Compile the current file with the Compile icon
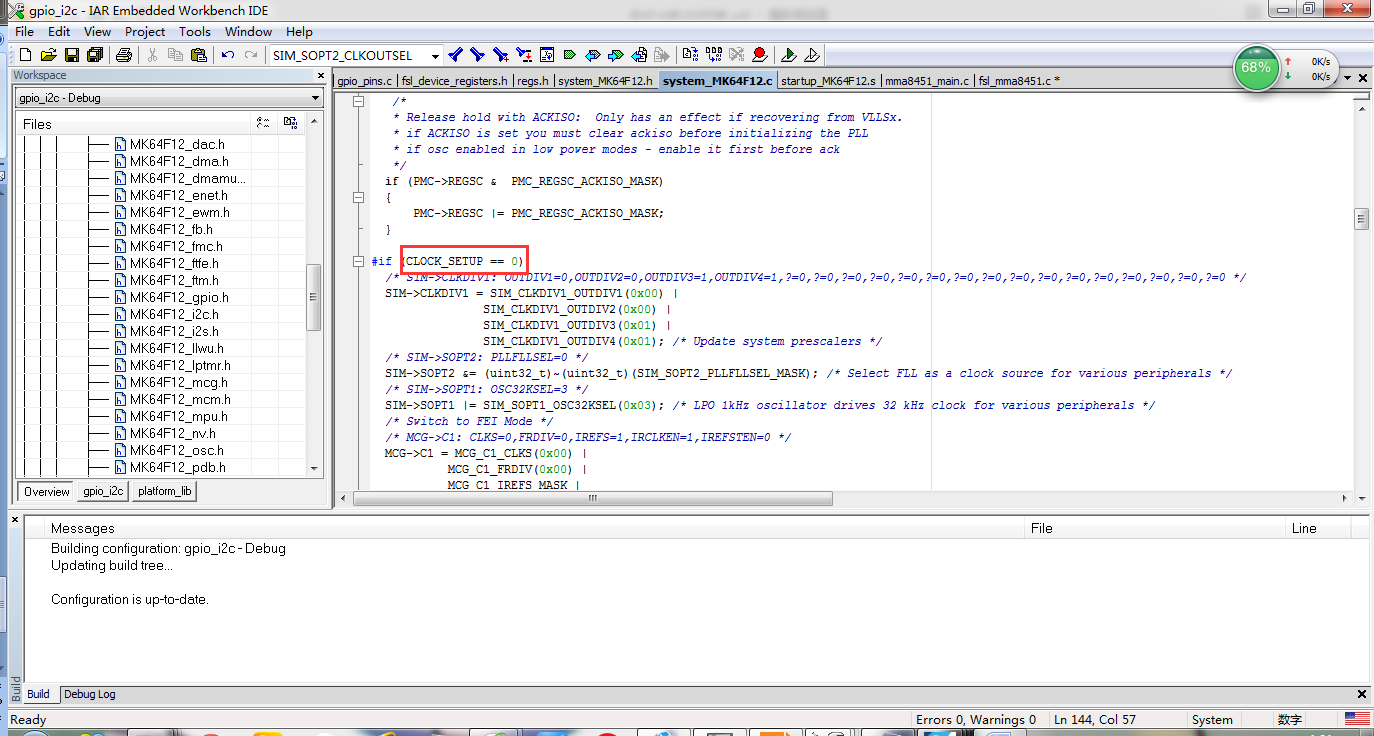Viewport: 1374px width, 736px height. click(690, 55)
